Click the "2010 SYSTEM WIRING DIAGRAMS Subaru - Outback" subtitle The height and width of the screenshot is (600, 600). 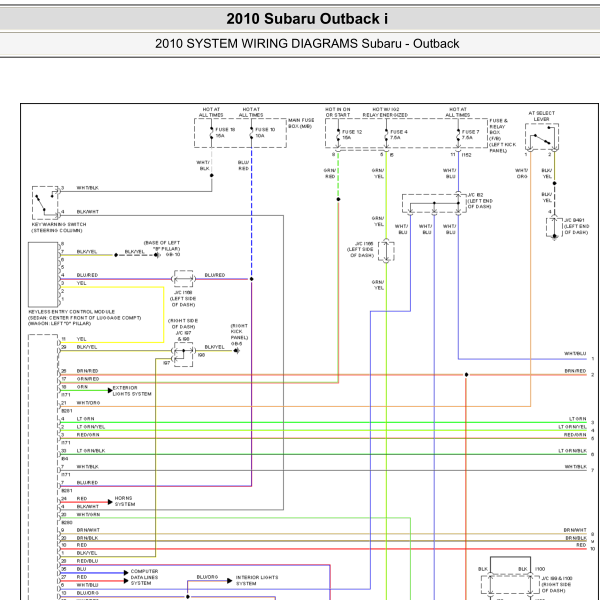pos(307,44)
